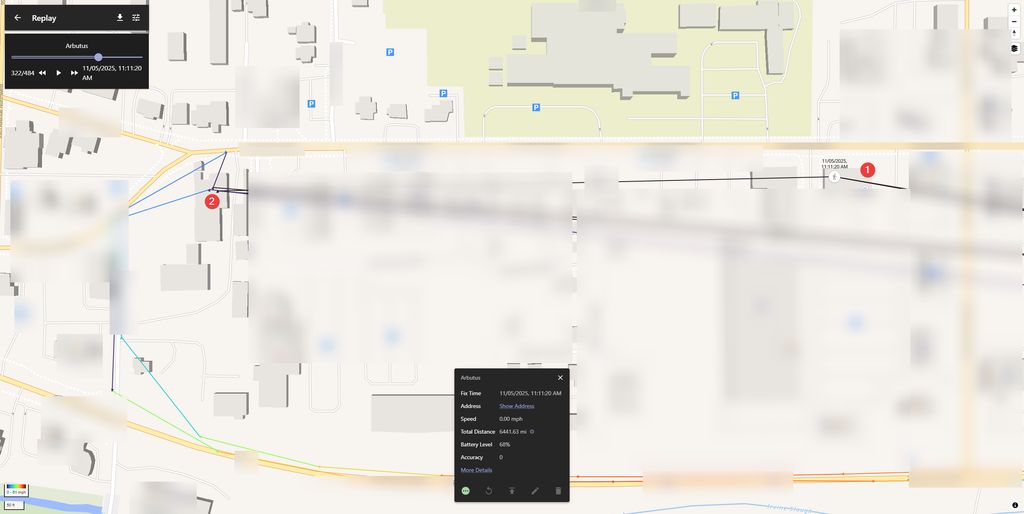Go back using the Replay arrow
The height and width of the screenshot is (514, 1024).
tap(18, 18)
